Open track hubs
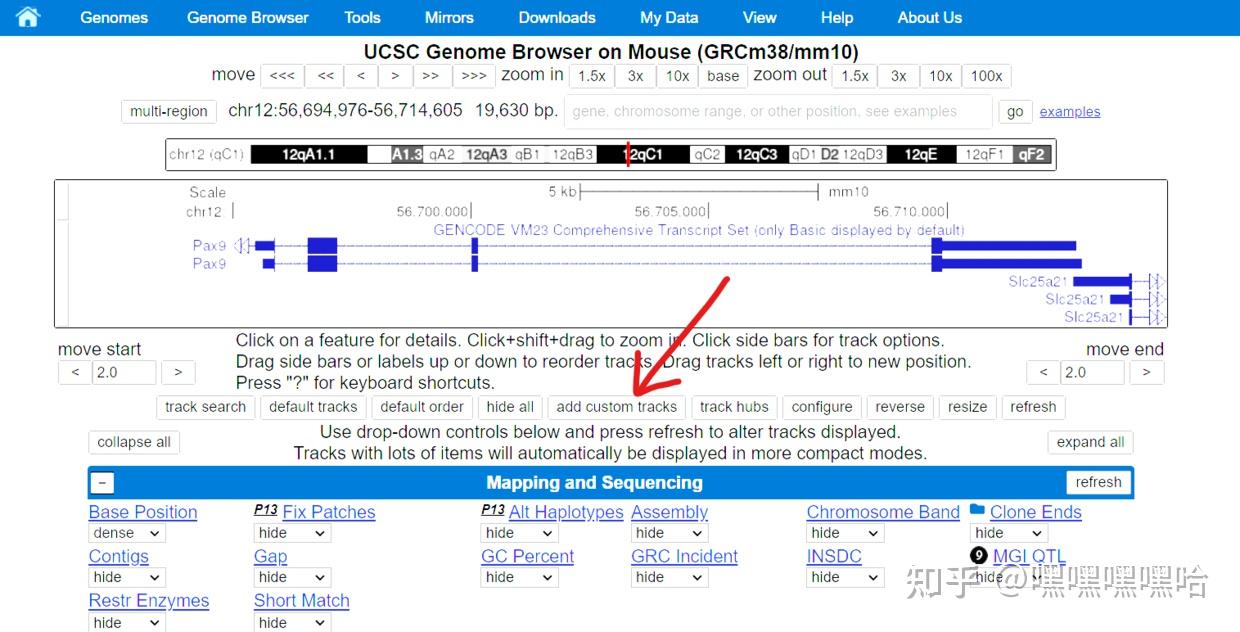Screen dimensions: 1240x632 tap(734, 407)
